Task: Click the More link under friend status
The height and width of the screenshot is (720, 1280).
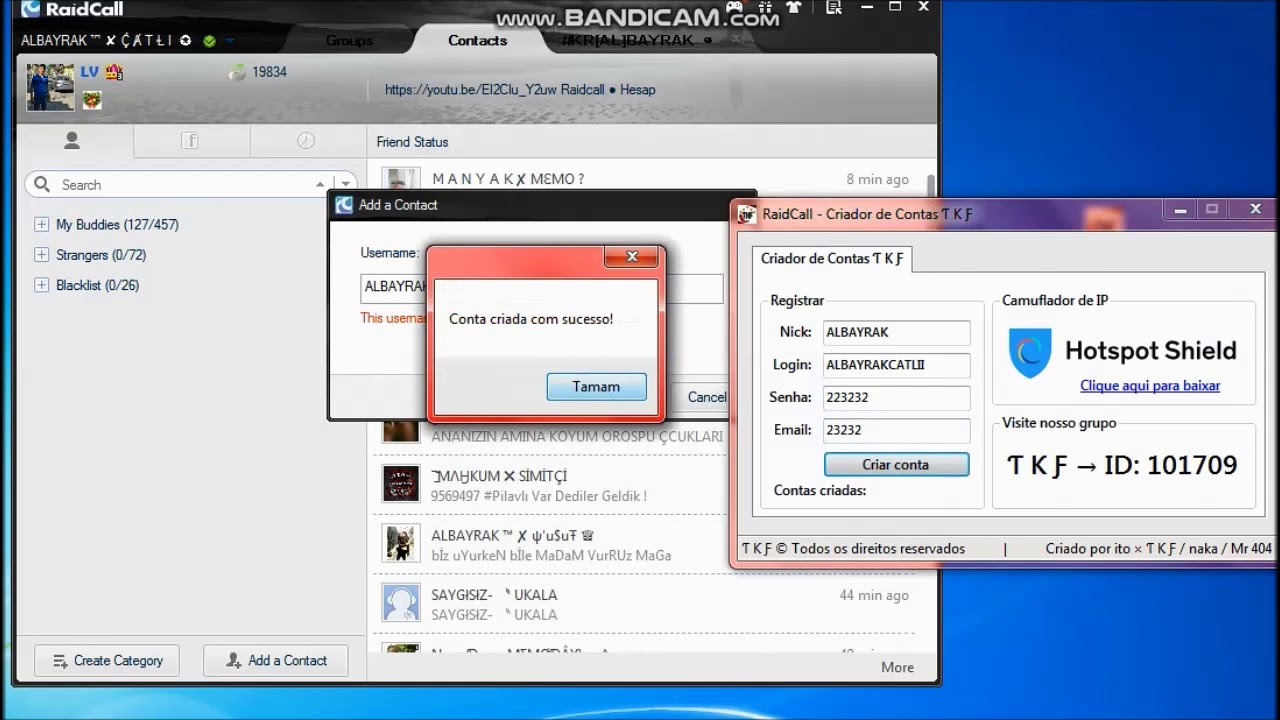Action: pos(897,668)
